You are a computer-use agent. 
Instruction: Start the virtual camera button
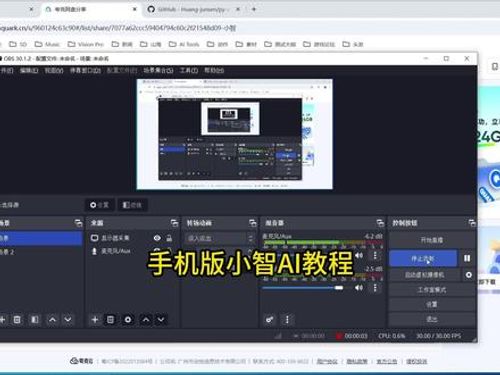point(425,275)
